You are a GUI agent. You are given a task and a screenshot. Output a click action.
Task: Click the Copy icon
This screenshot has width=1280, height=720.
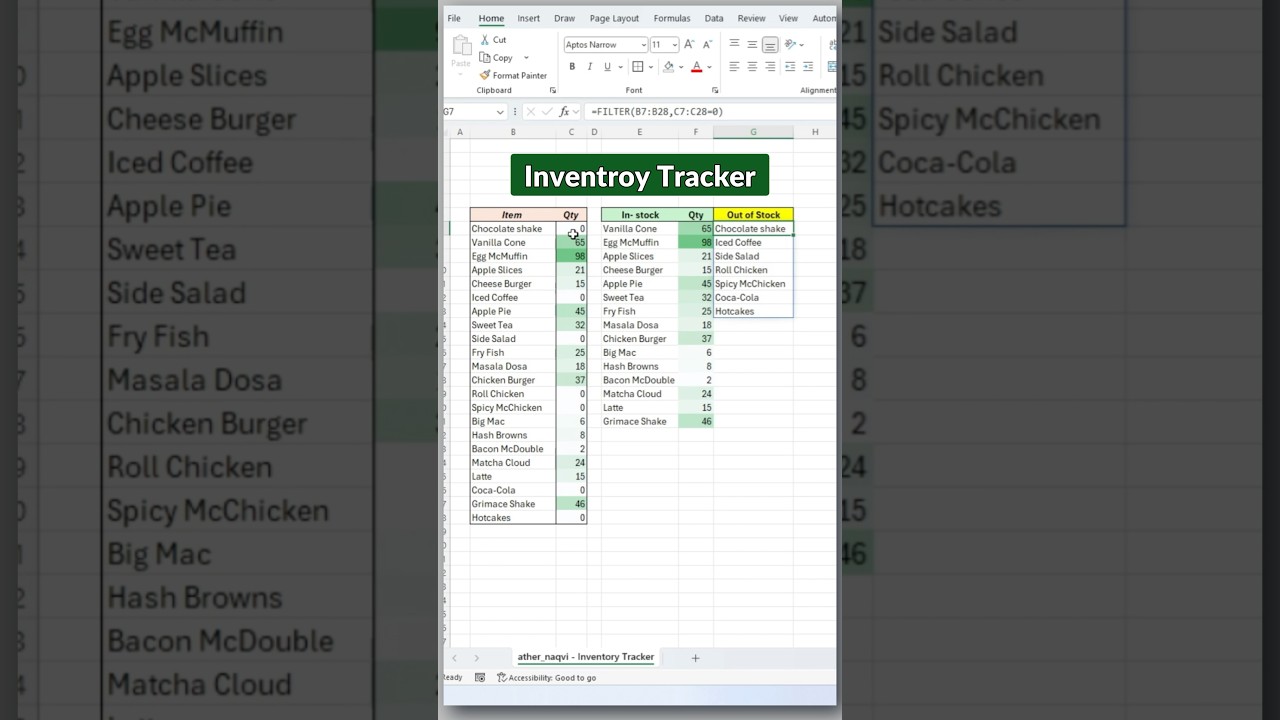[x=485, y=58]
